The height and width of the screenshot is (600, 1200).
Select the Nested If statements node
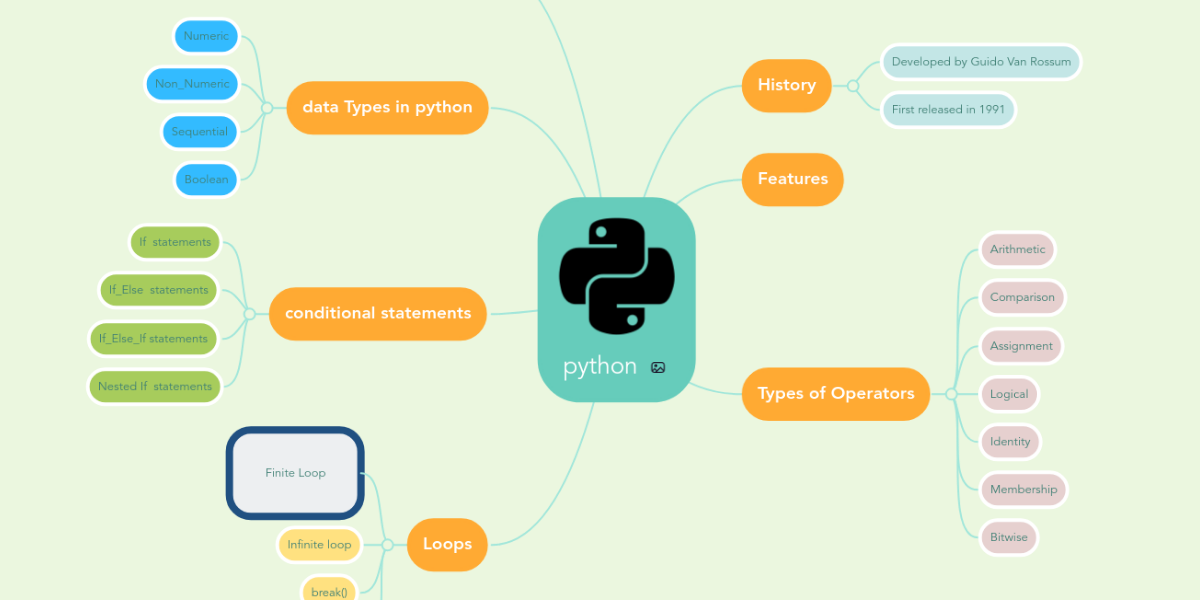[155, 386]
